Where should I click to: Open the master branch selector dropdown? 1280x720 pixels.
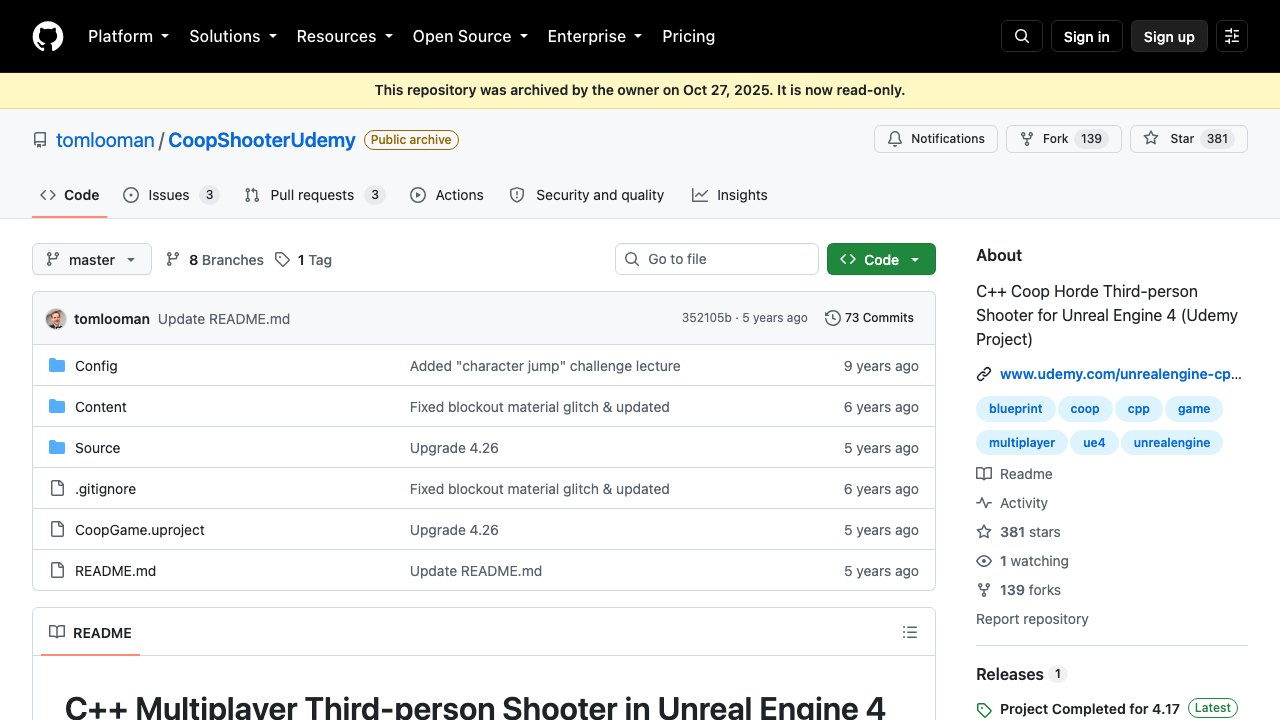pos(92,259)
